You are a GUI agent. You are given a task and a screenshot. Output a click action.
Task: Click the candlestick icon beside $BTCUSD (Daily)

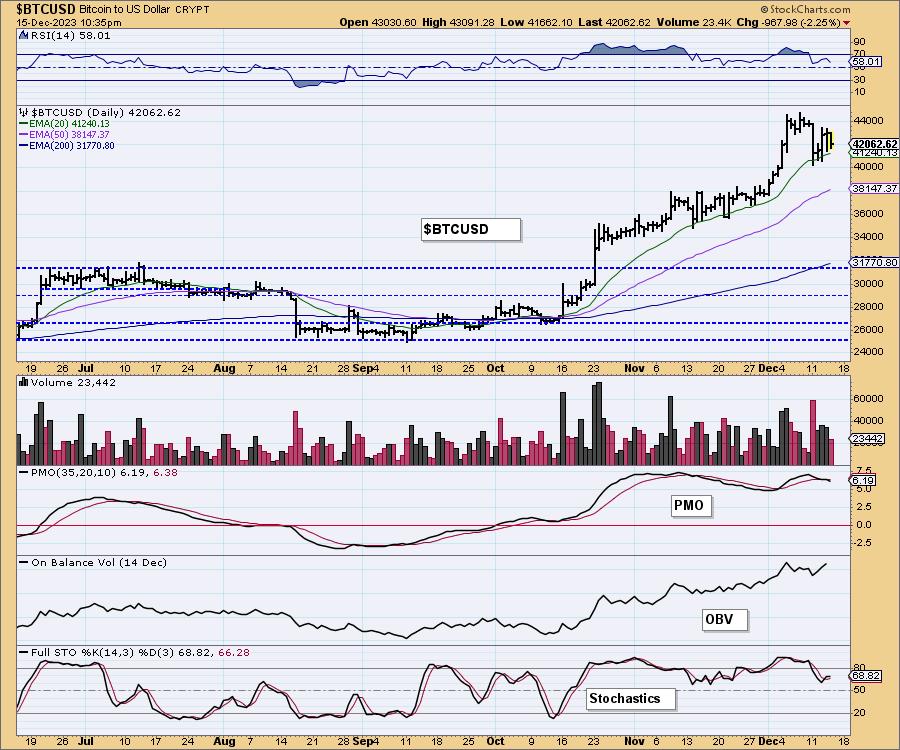click(x=24, y=112)
